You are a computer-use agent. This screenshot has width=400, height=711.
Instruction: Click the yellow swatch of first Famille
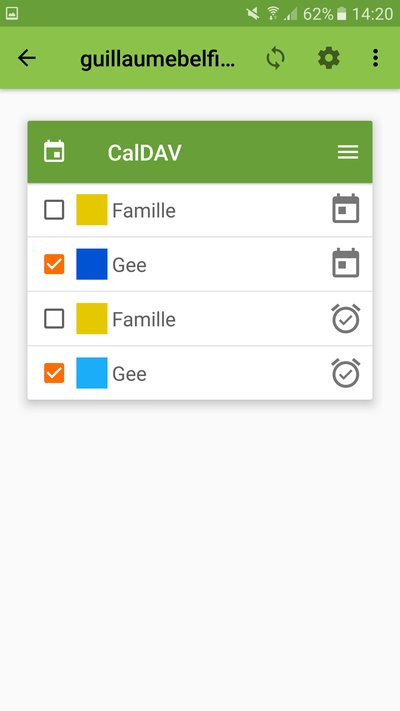pyautogui.click(x=92, y=209)
